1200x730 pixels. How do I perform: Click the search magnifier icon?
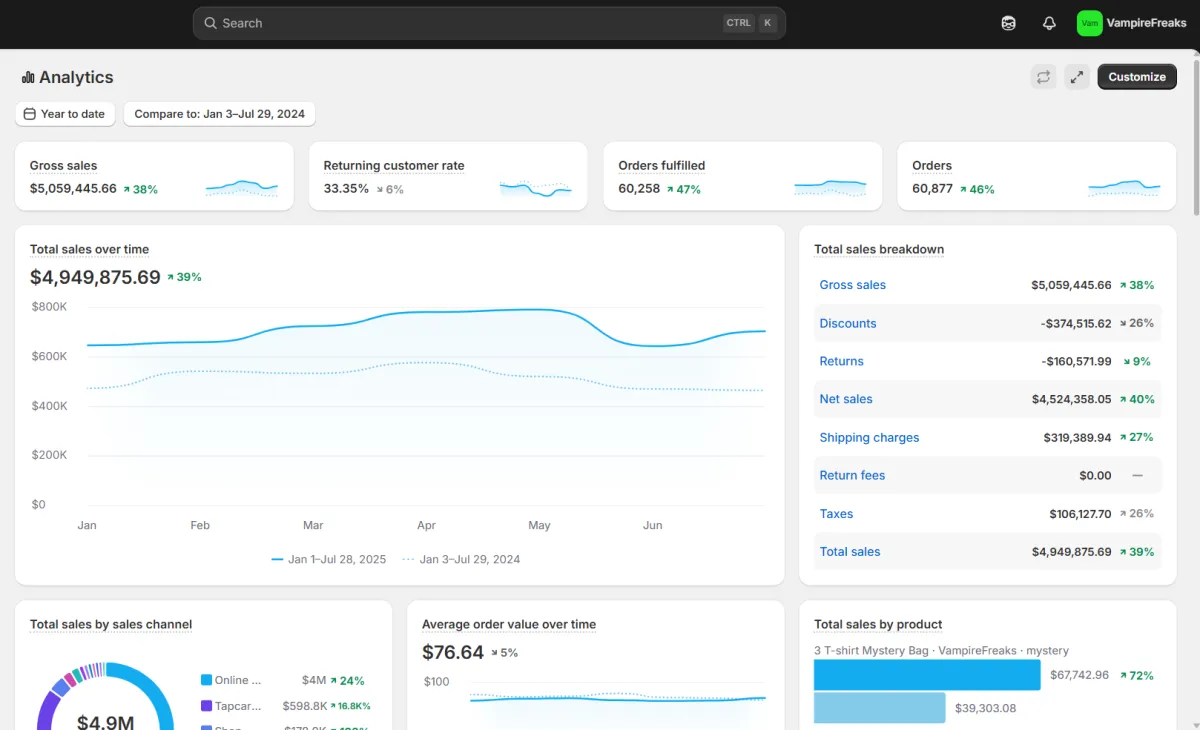tap(210, 23)
